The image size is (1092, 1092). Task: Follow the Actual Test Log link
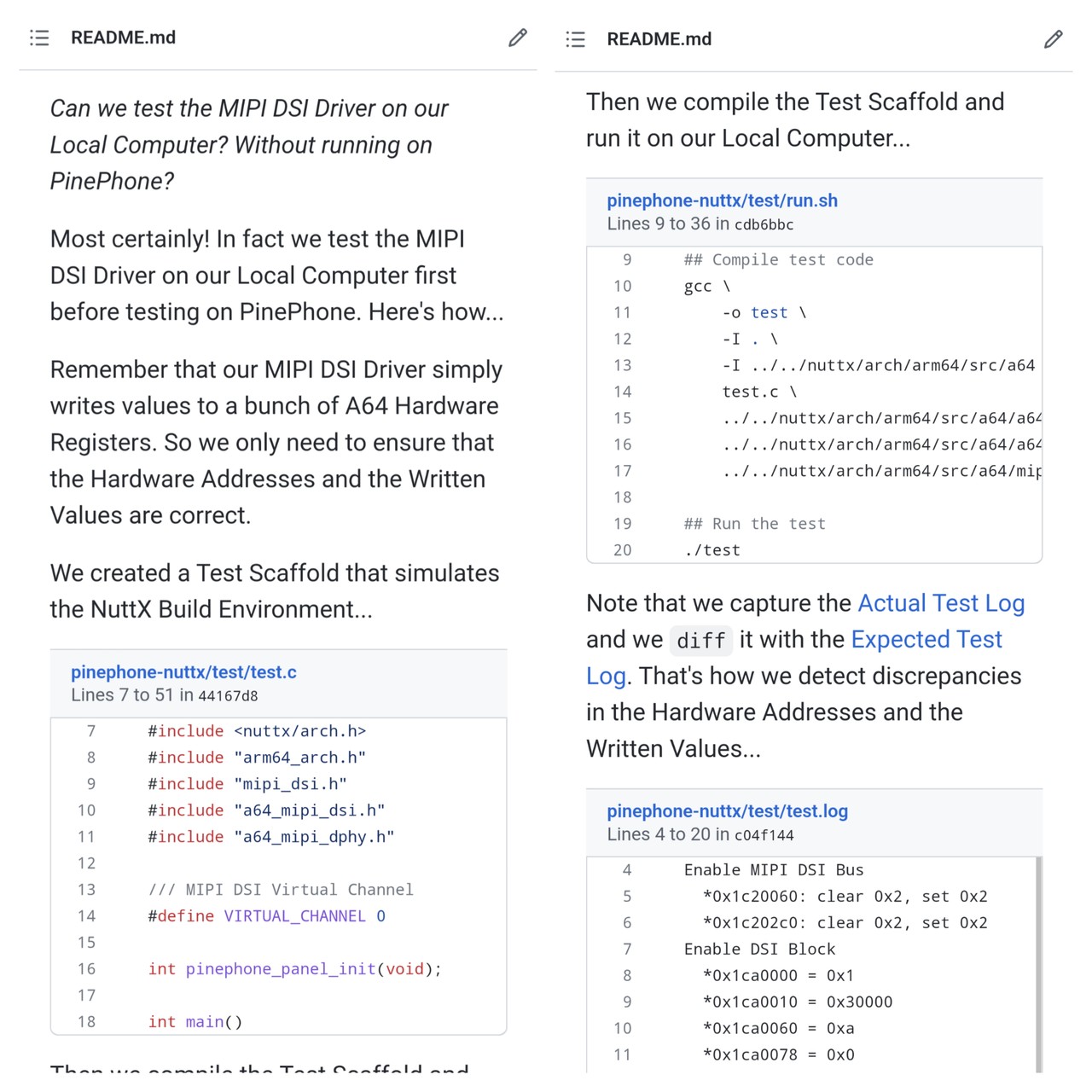tap(941, 603)
